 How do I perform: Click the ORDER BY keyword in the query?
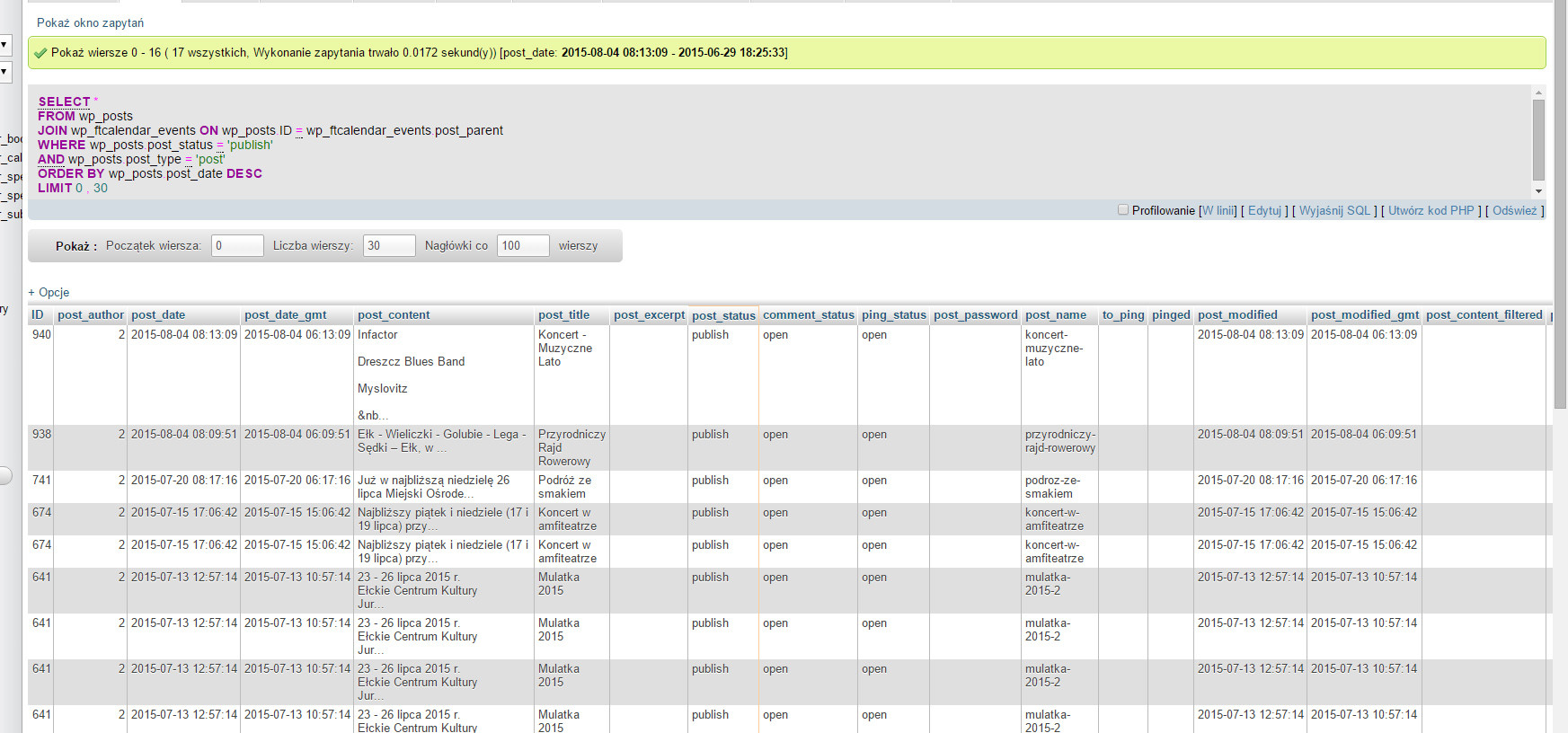71,173
